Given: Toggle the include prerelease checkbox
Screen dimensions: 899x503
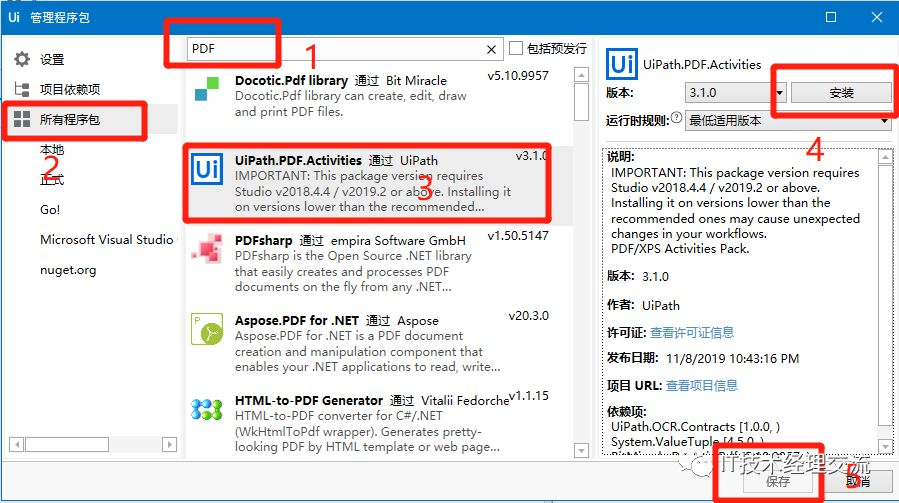Looking at the screenshot, I should pos(516,48).
